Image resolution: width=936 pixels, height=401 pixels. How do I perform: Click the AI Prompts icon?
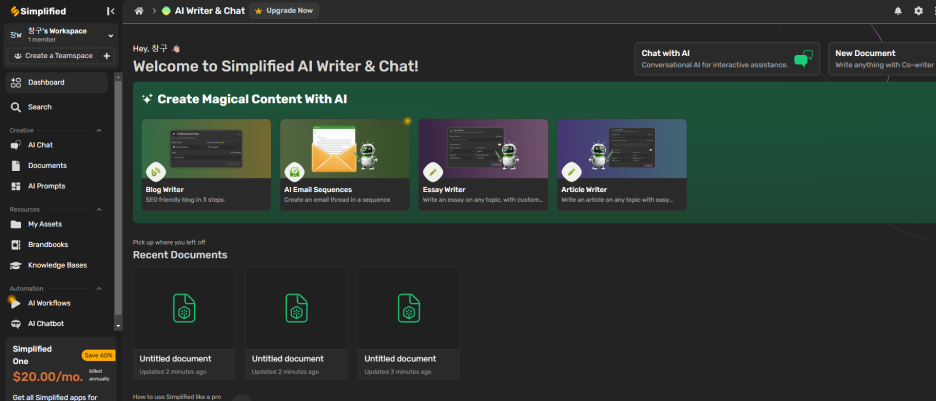click(16, 186)
